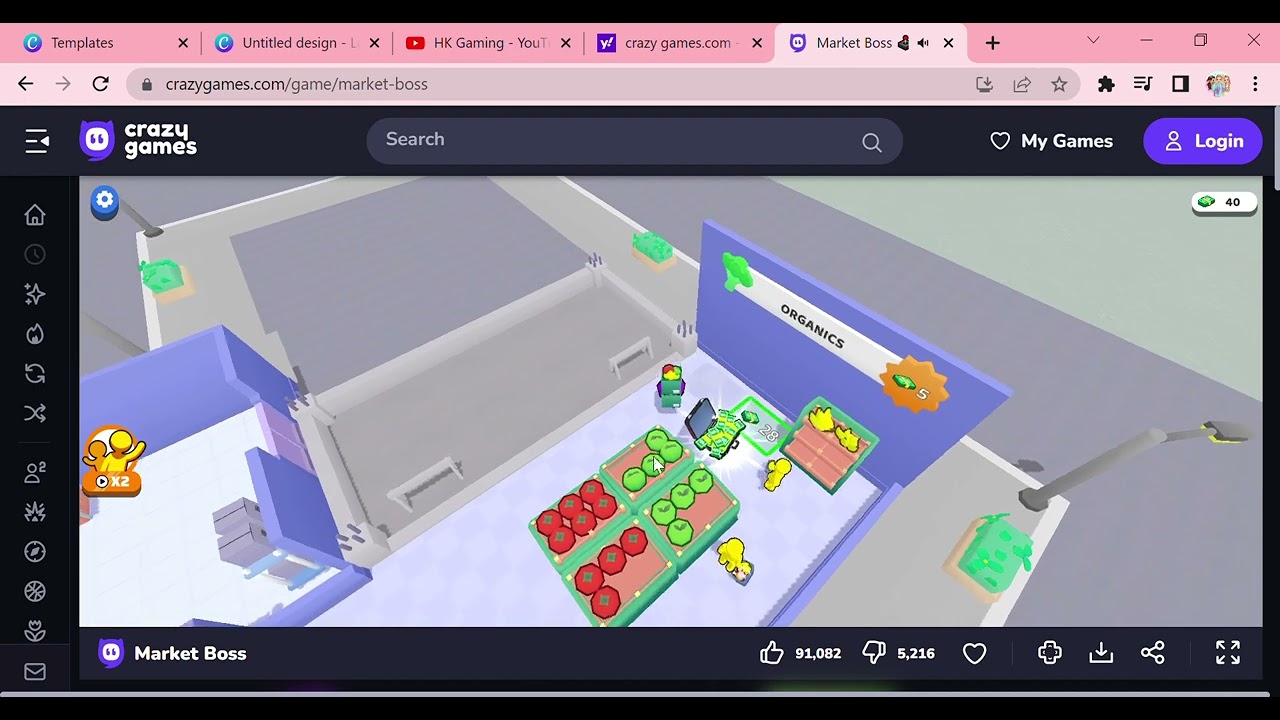Image resolution: width=1280 pixels, height=720 pixels.
Task: Switch to the HK Gaming YouTube tab
Action: tap(490, 43)
